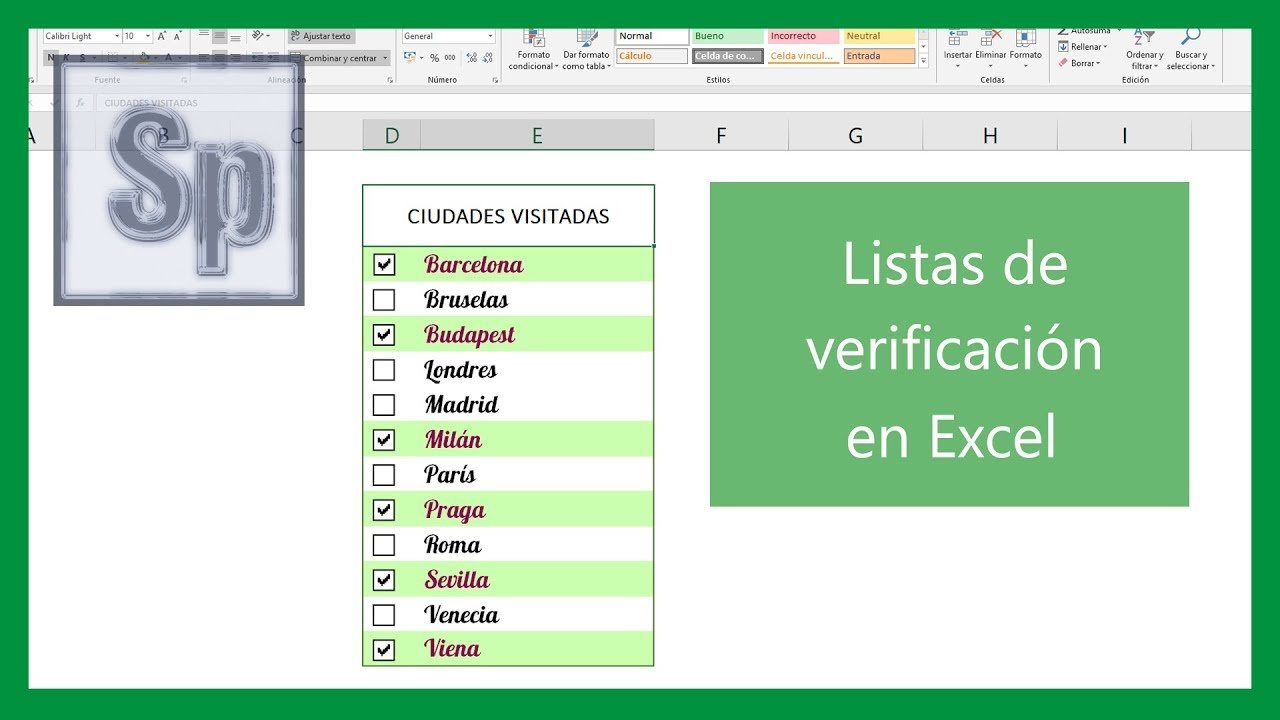
Task: Open the font name dropdown
Action: point(118,35)
